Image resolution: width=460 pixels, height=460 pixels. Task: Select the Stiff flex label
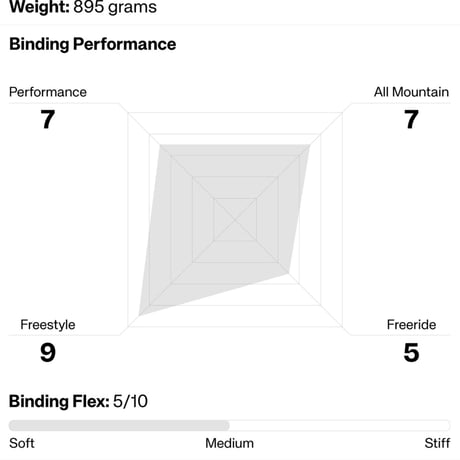point(437,443)
